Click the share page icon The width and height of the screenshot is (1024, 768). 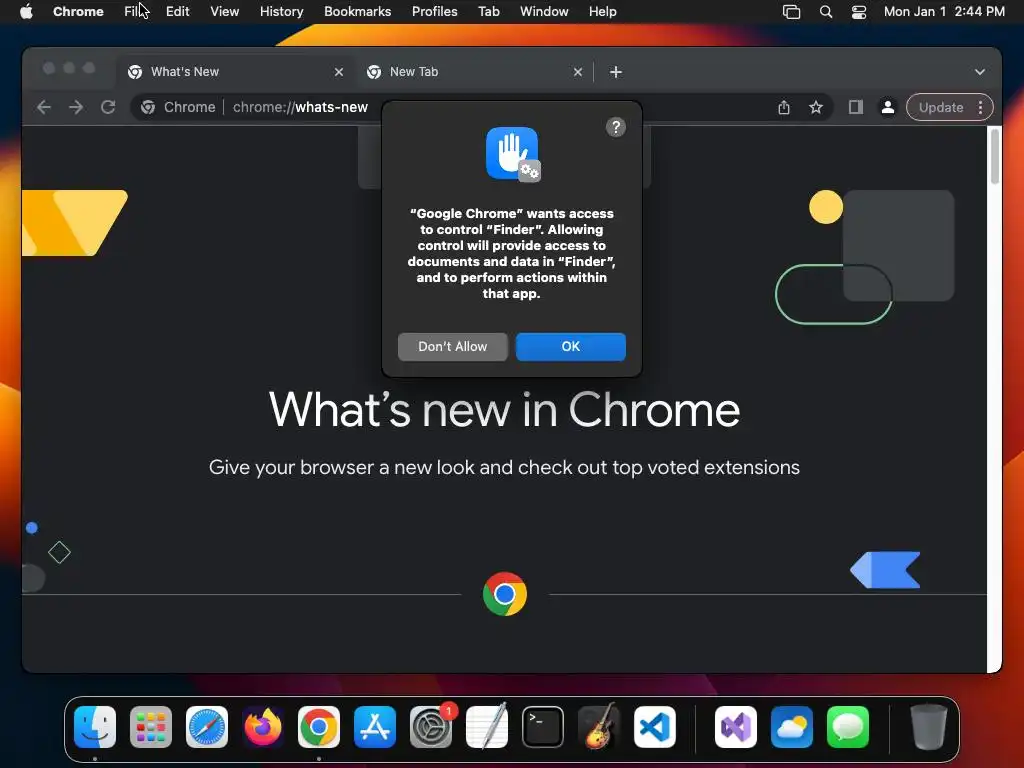click(x=784, y=107)
